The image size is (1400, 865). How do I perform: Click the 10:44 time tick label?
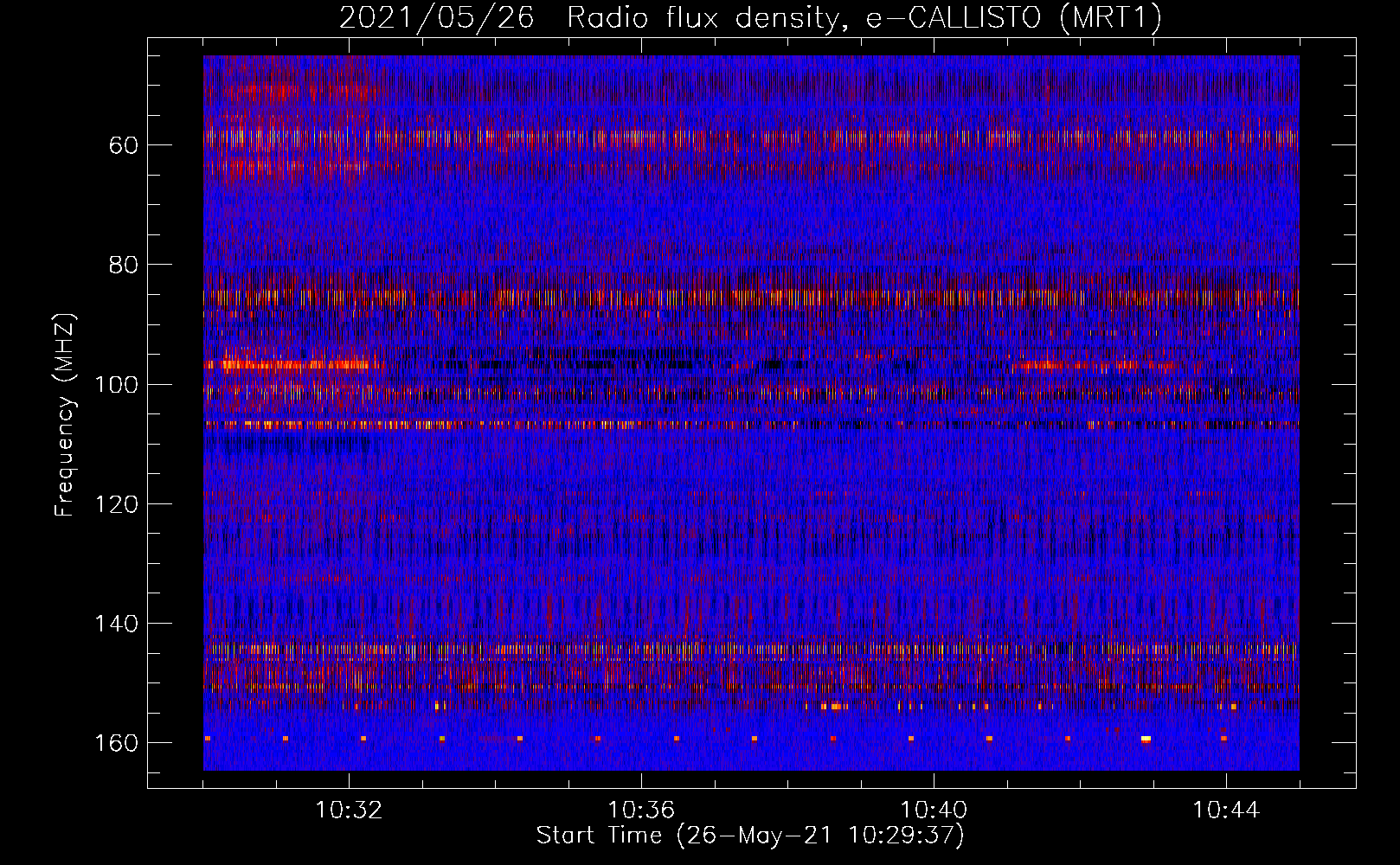(1226, 811)
